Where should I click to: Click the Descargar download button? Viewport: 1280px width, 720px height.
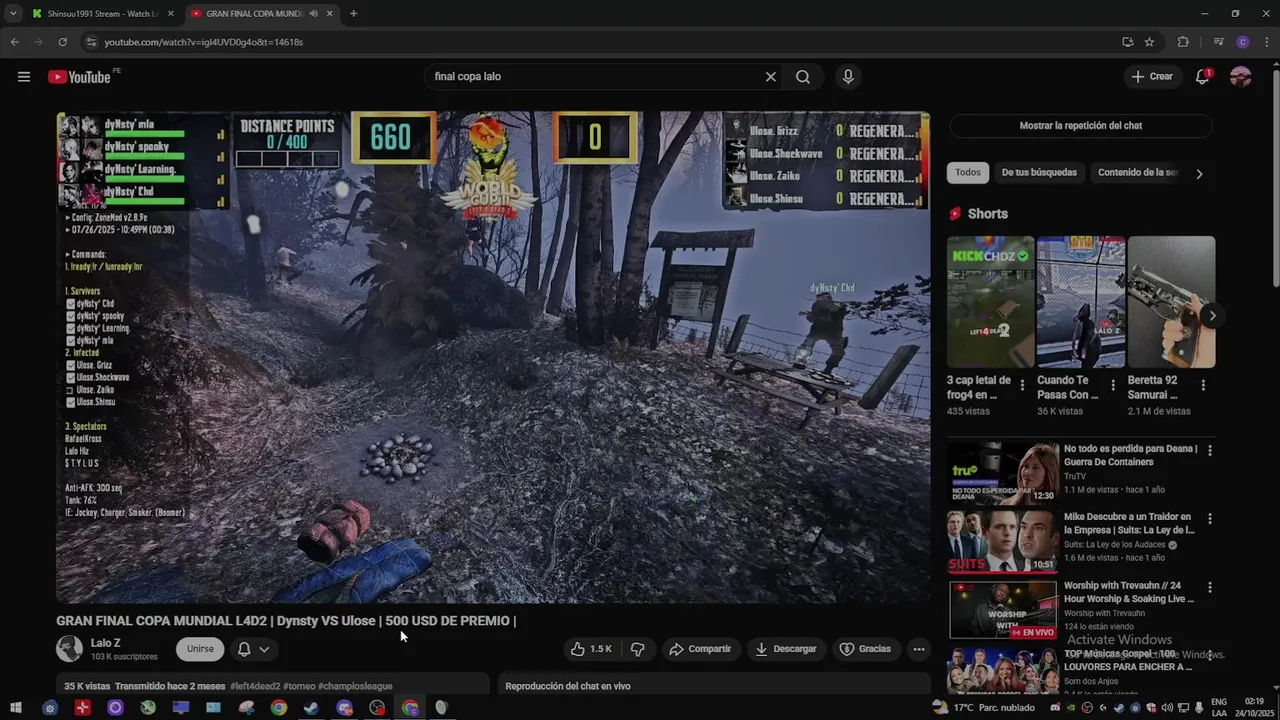point(786,649)
